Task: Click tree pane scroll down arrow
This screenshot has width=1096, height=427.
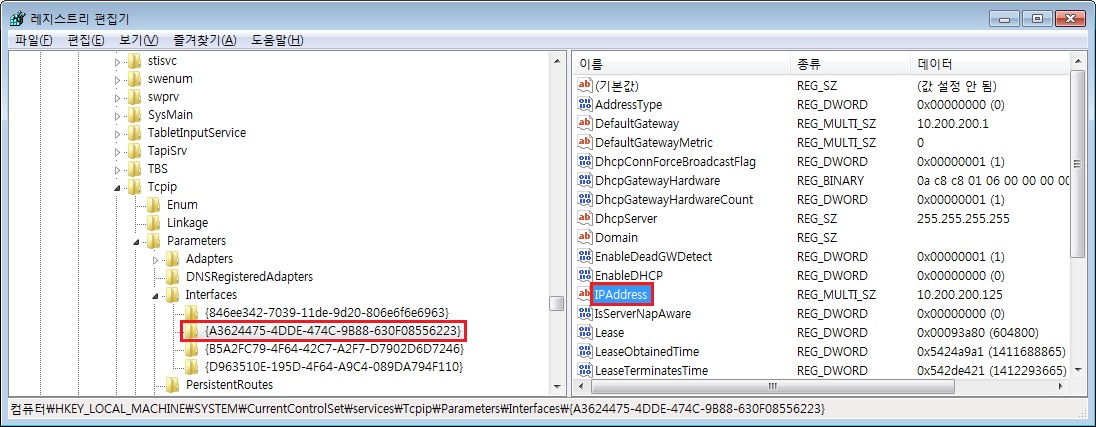Action: (556, 385)
